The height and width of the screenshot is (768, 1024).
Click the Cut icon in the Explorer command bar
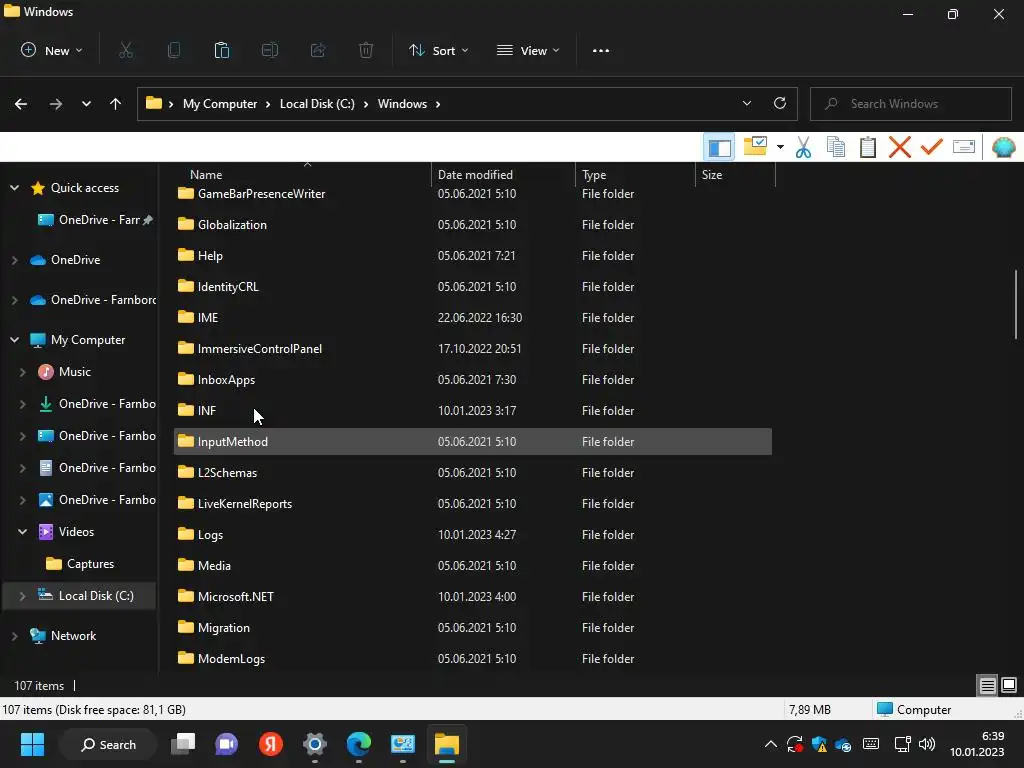tap(126, 50)
